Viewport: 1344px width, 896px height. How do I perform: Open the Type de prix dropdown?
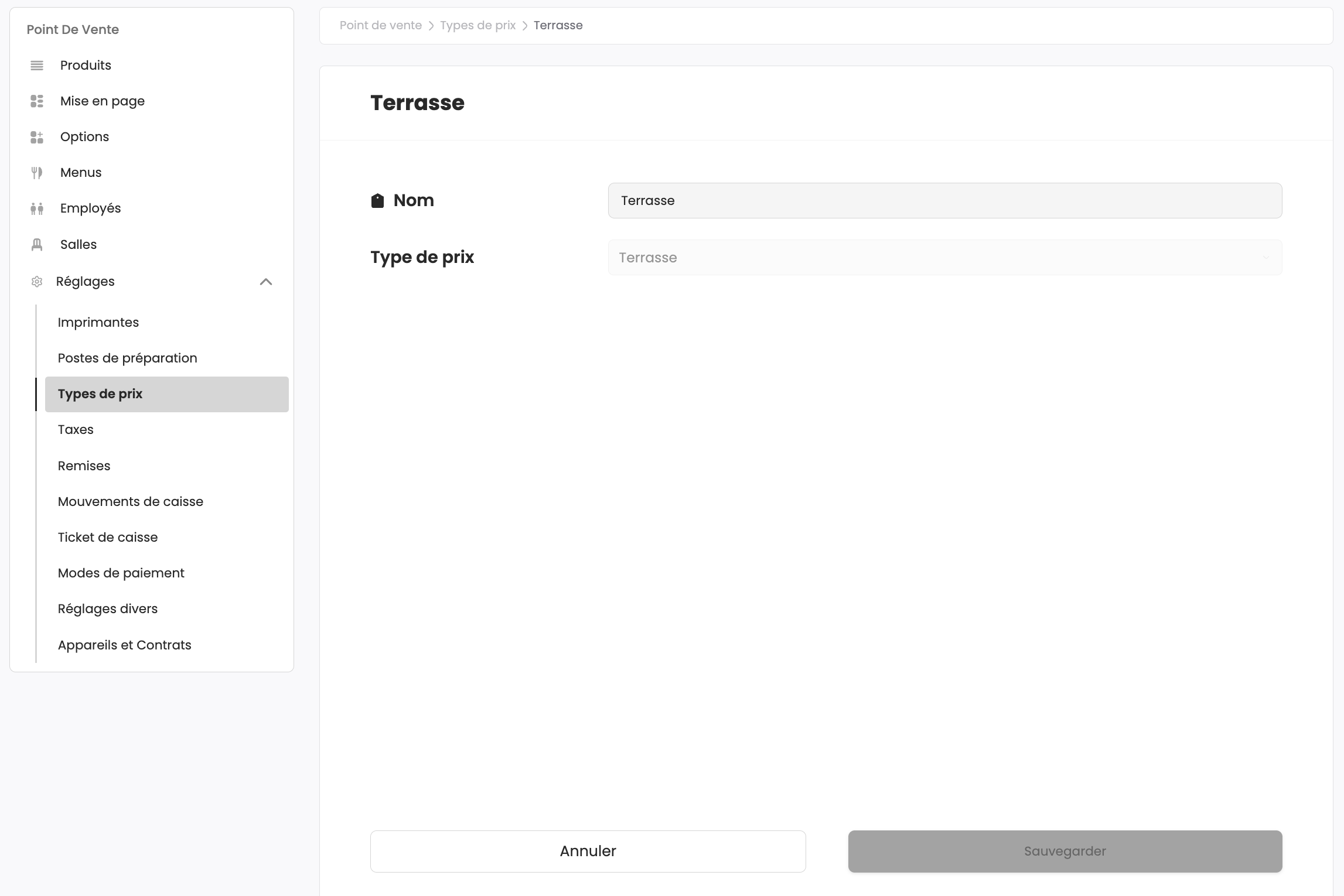(x=944, y=258)
